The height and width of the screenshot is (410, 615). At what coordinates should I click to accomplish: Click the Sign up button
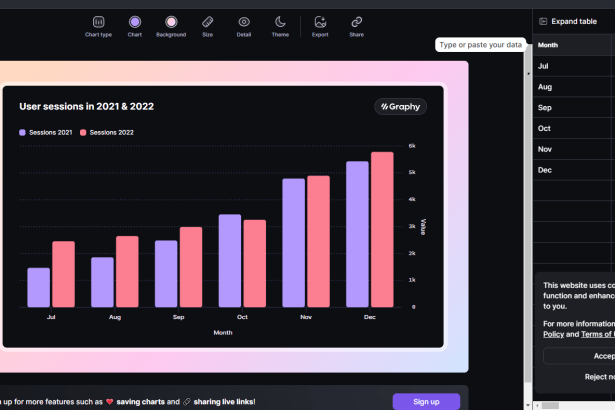coord(426,401)
